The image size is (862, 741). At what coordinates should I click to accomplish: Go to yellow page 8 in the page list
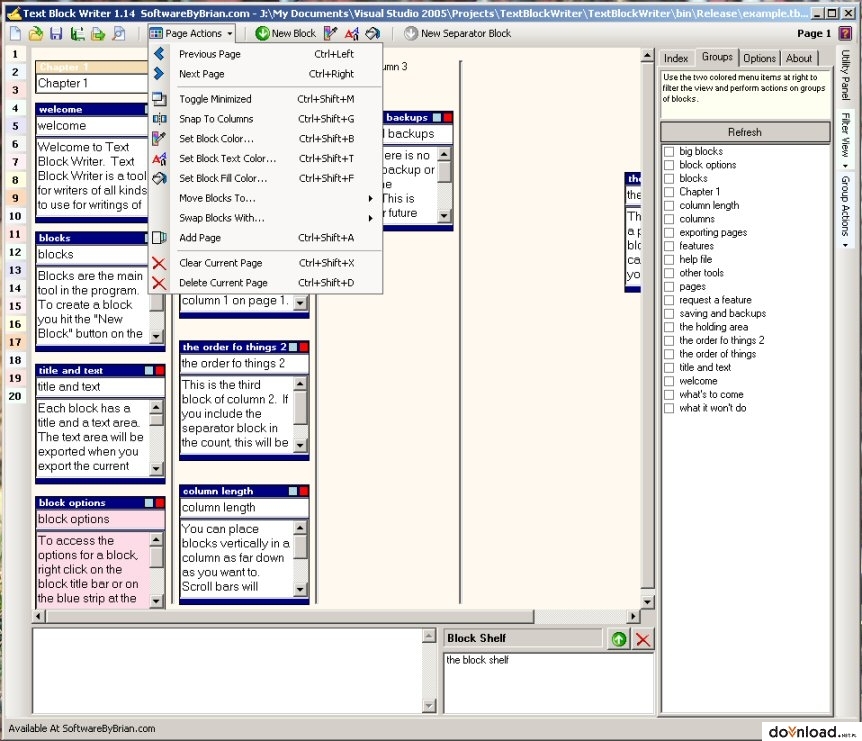pos(15,180)
